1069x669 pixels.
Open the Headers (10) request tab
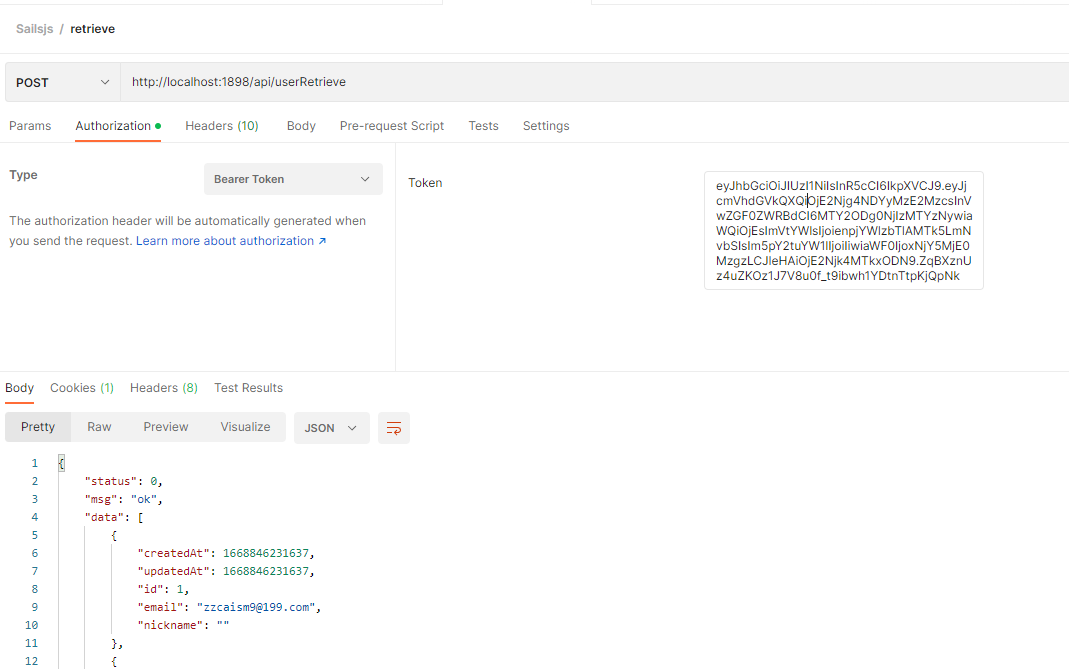tap(222, 126)
